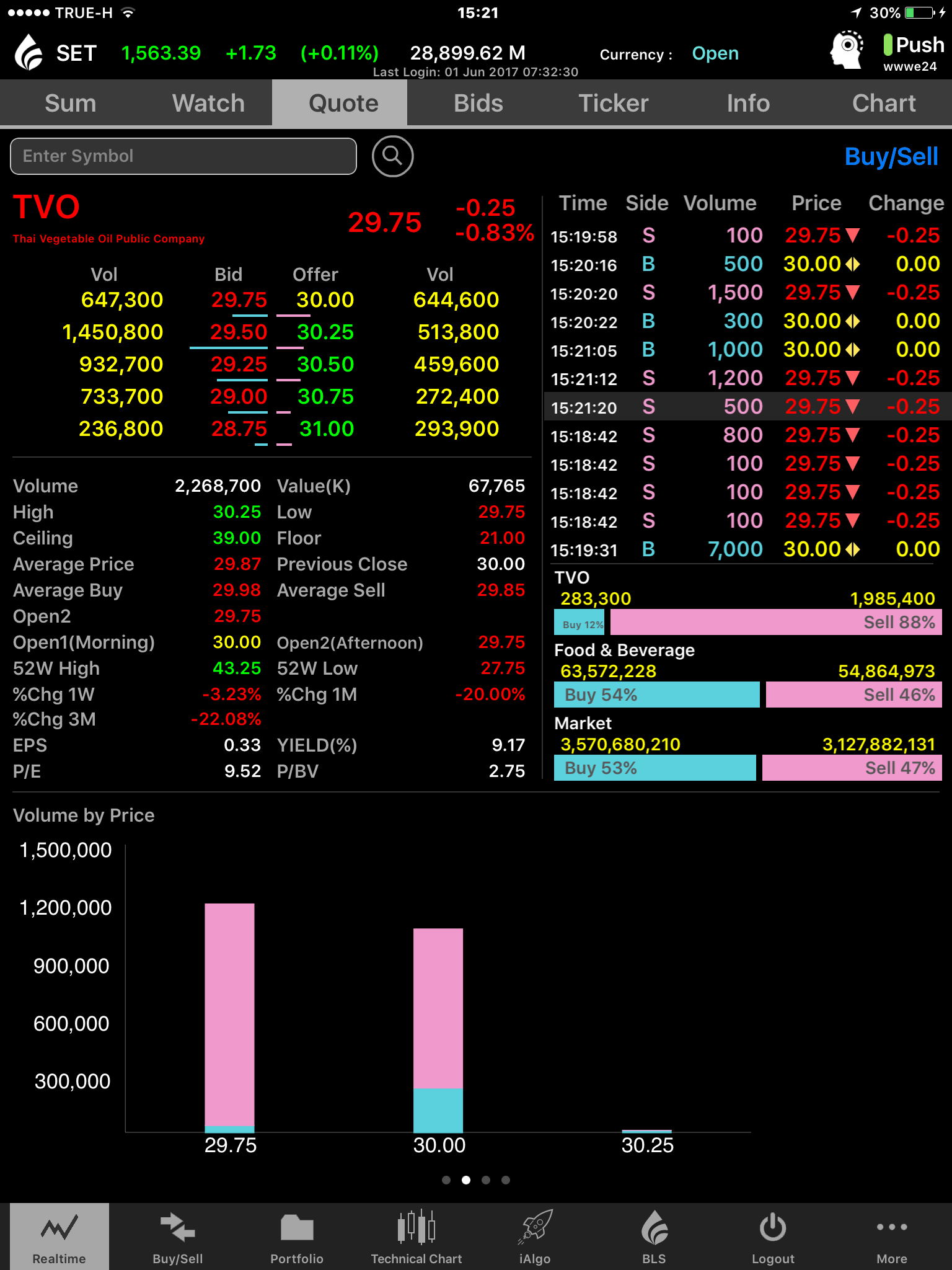Tap the location arrow status icon
Viewport: 952px width, 1270px height.
click(857, 12)
